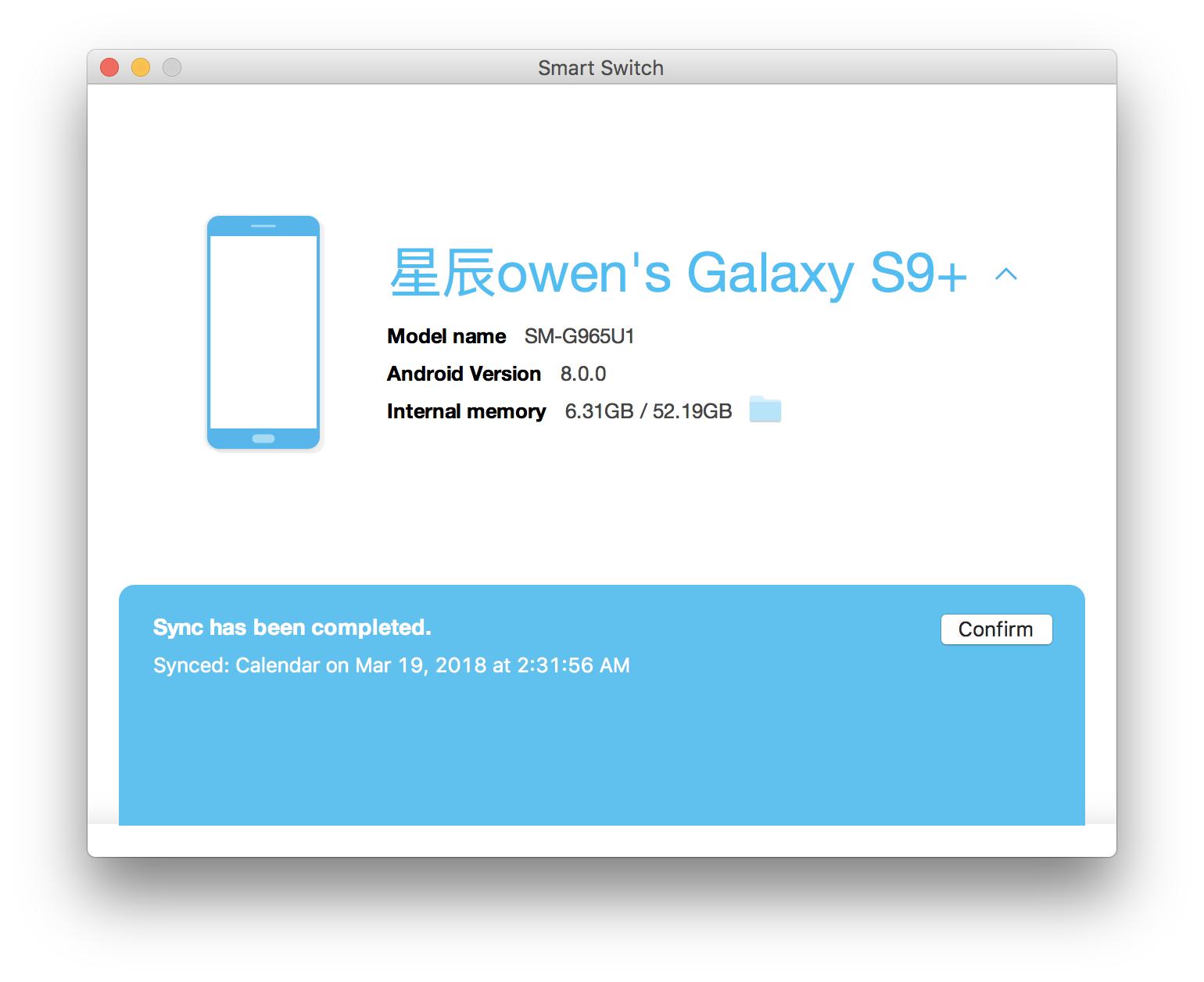Click the memory usage 6.31GB / 52.19GB
Image resolution: width=1204 pixels, height=982 pixels.
pos(648,411)
